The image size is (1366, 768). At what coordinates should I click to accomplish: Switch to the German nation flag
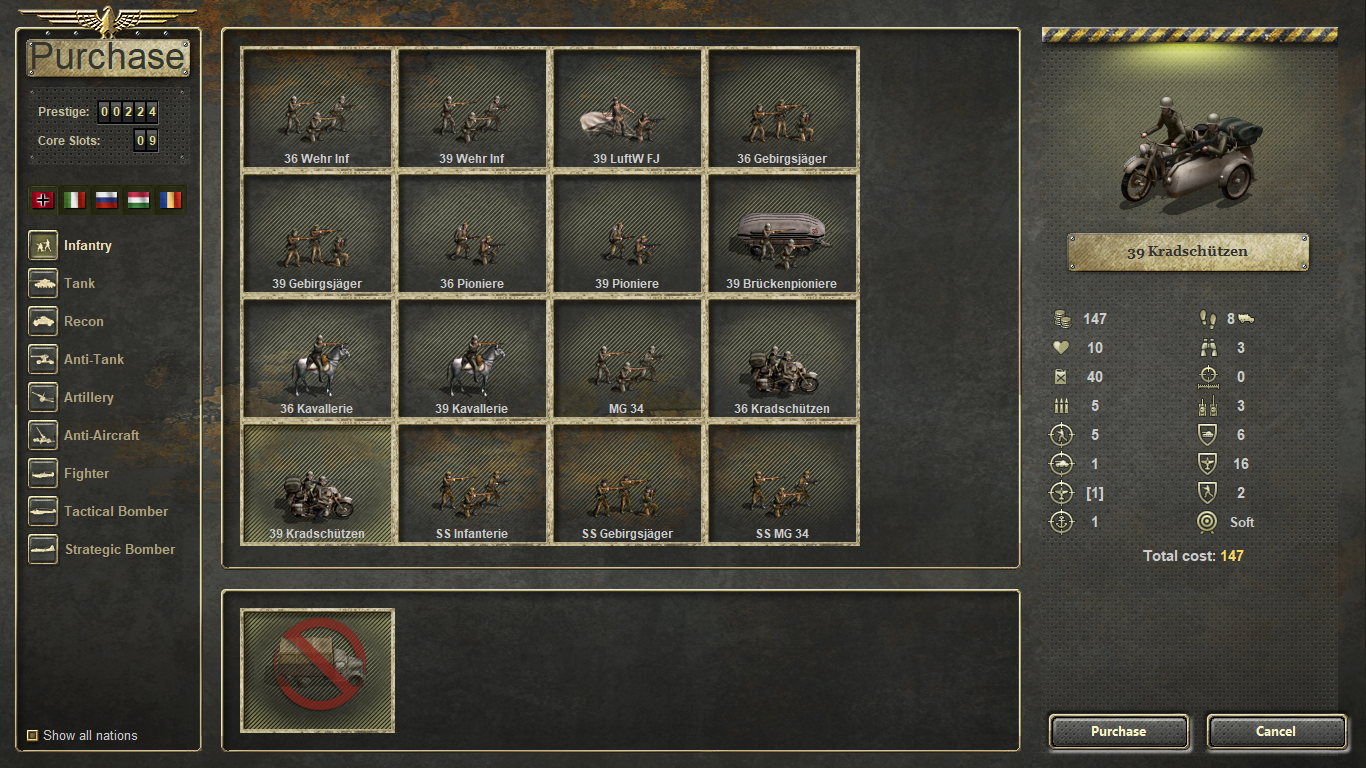(x=43, y=200)
